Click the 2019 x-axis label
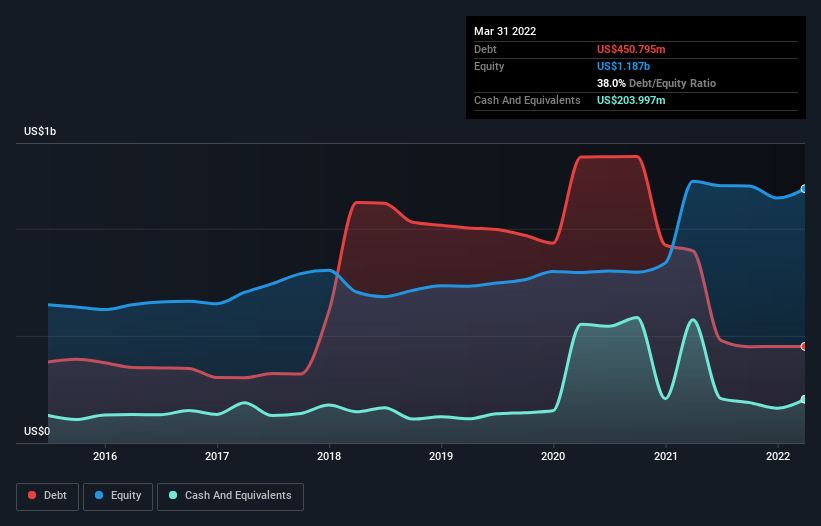 click(x=441, y=456)
